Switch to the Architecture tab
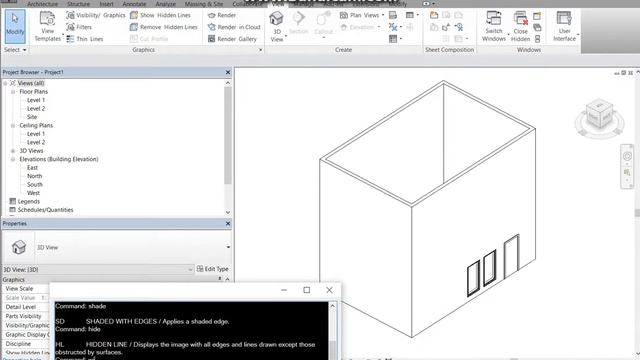Screen dimensions: 640x360 pos(42,4)
